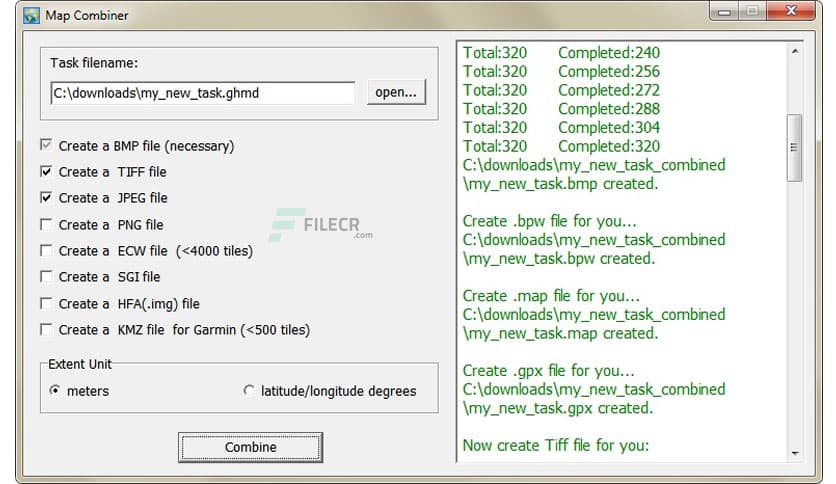
Task: Click log line 'Completed:256'
Action: click(609, 71)
